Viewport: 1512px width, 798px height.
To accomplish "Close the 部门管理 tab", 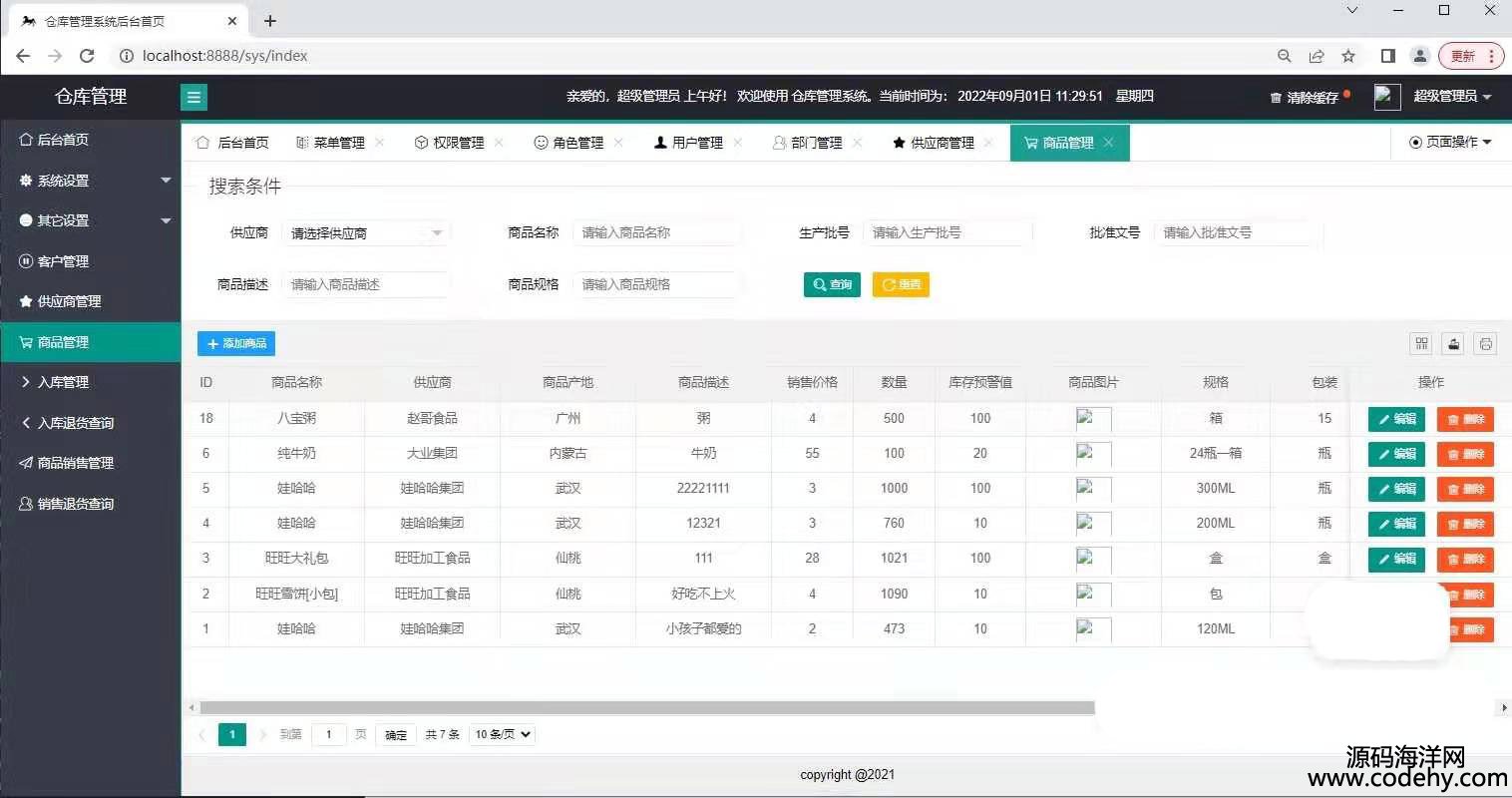I will [x=858, y=143].
